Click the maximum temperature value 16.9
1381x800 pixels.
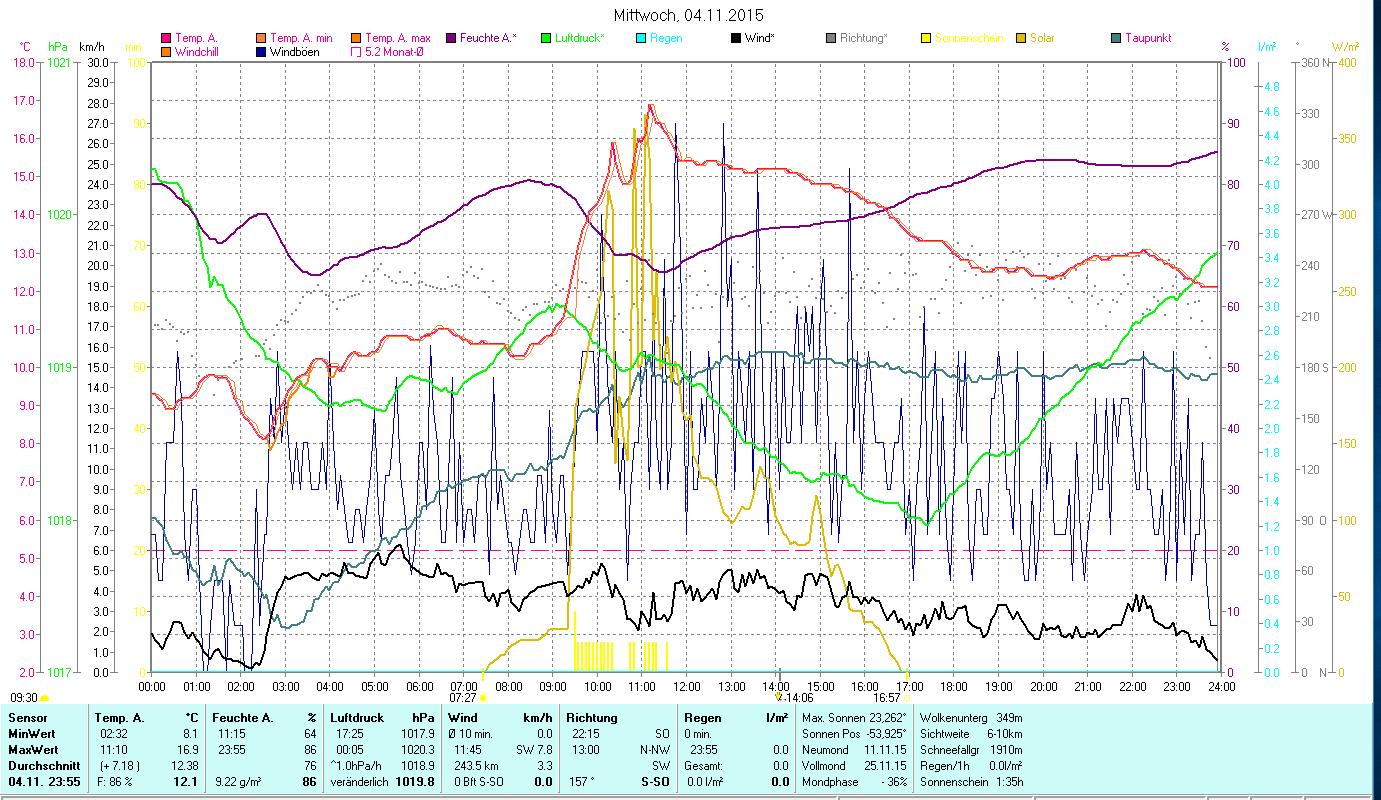(x=188, y=750)
